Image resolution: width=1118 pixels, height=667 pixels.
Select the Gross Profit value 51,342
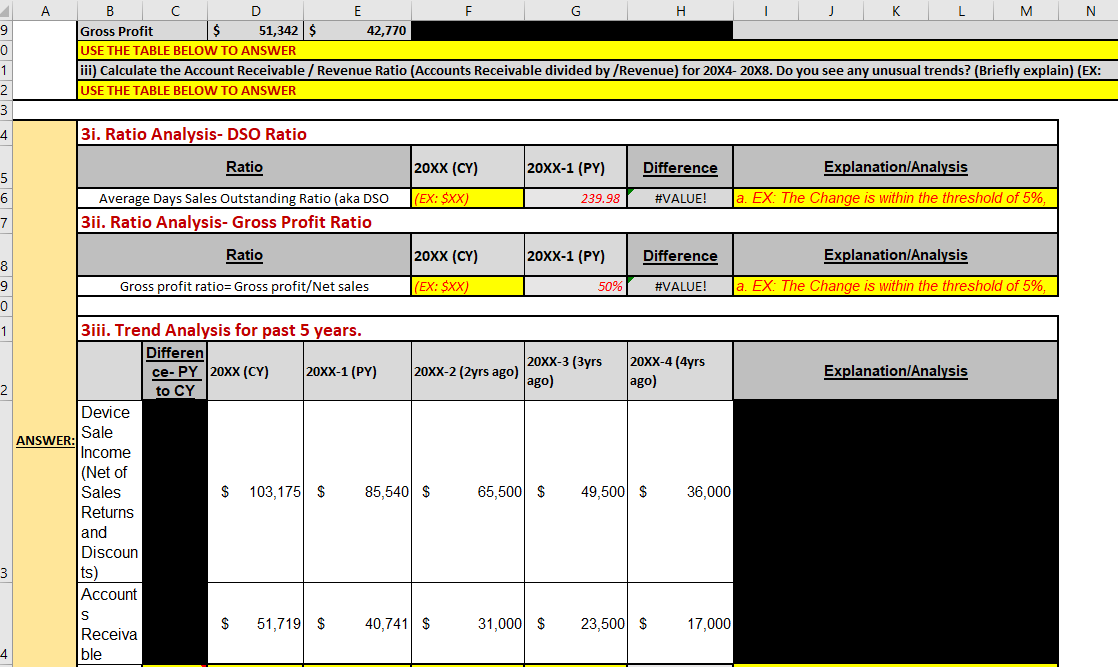[255, 31]
